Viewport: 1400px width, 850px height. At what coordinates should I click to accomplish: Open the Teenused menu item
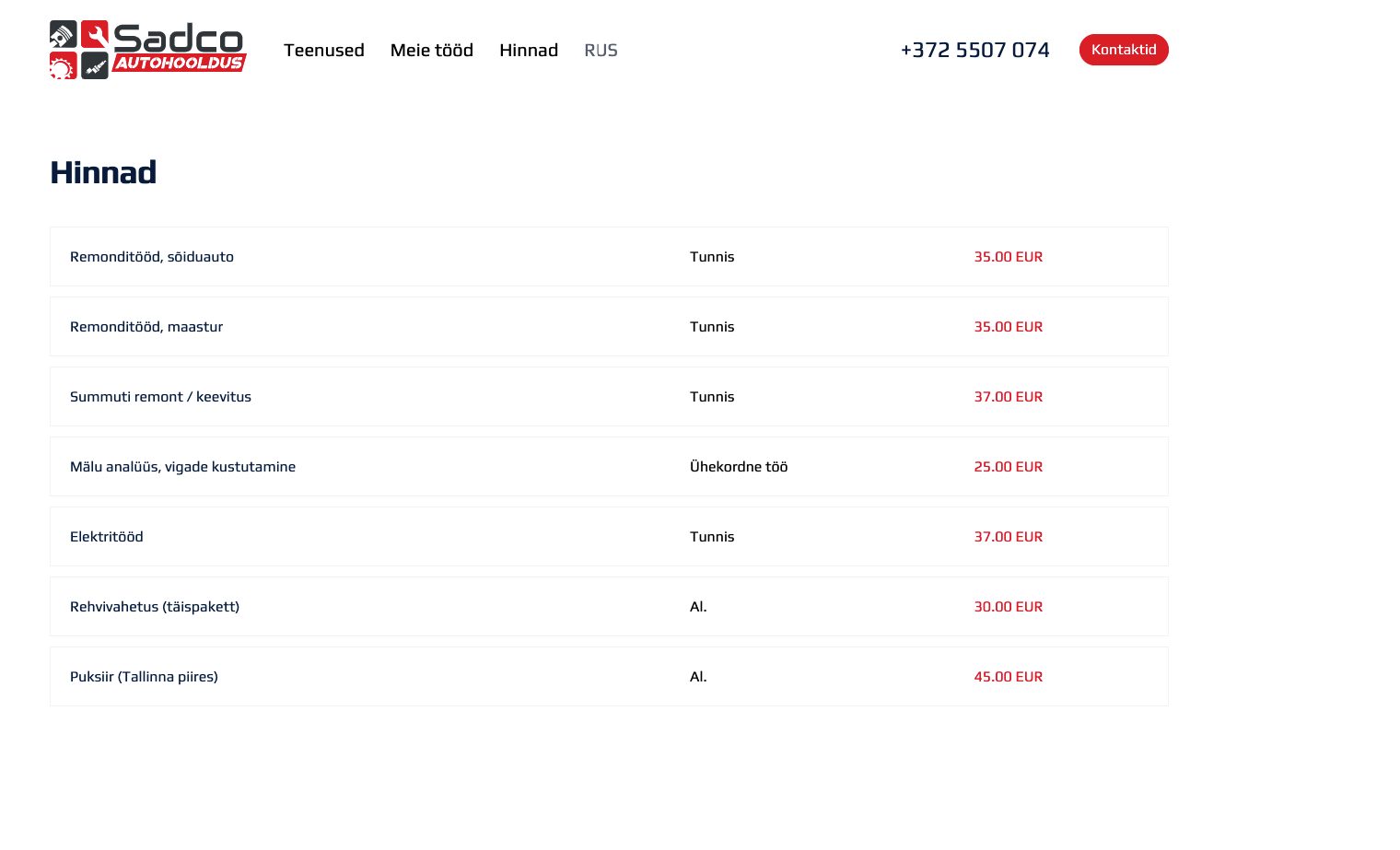(x=324, y=51)
